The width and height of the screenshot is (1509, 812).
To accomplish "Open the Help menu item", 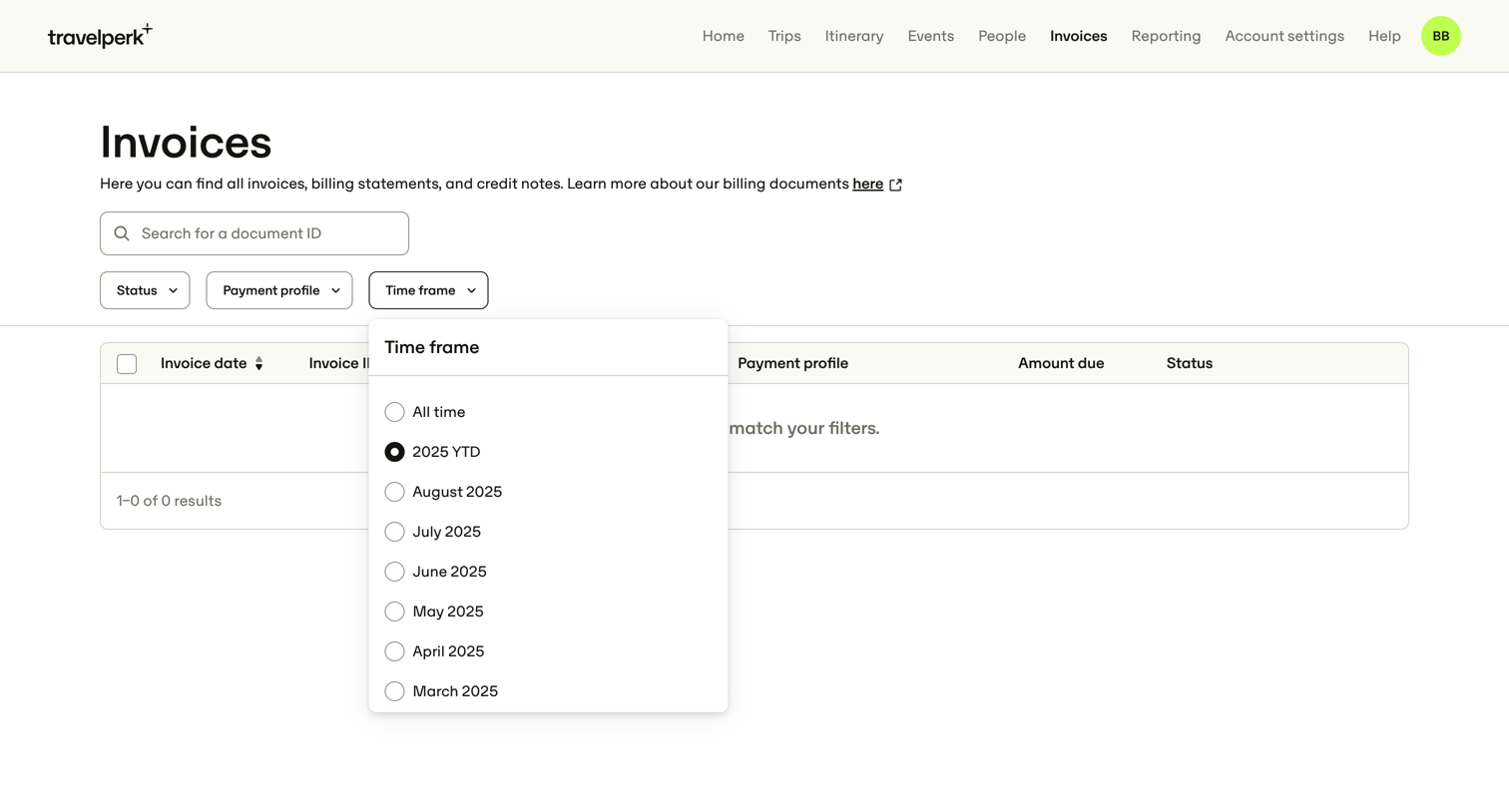I will 1384,36.
